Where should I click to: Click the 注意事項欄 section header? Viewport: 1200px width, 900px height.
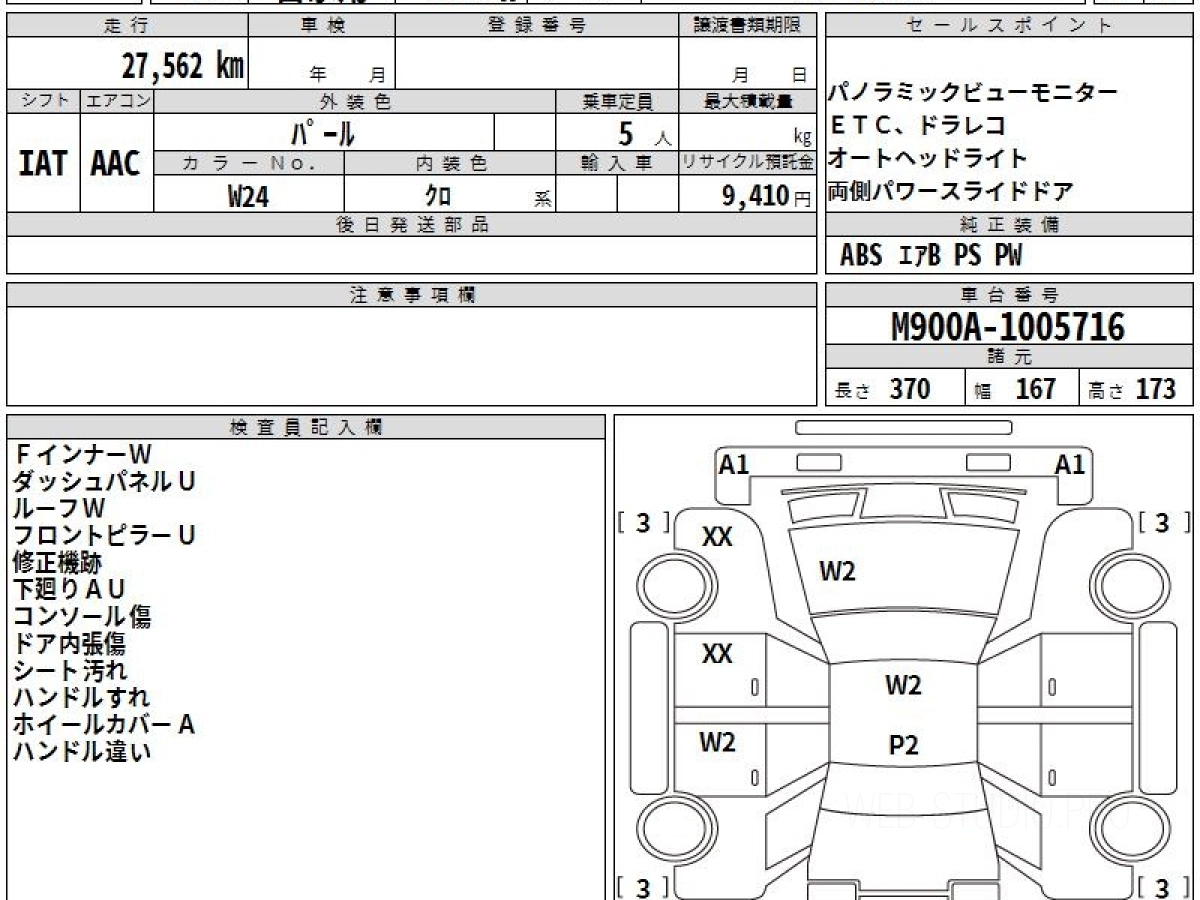(412, 295)
